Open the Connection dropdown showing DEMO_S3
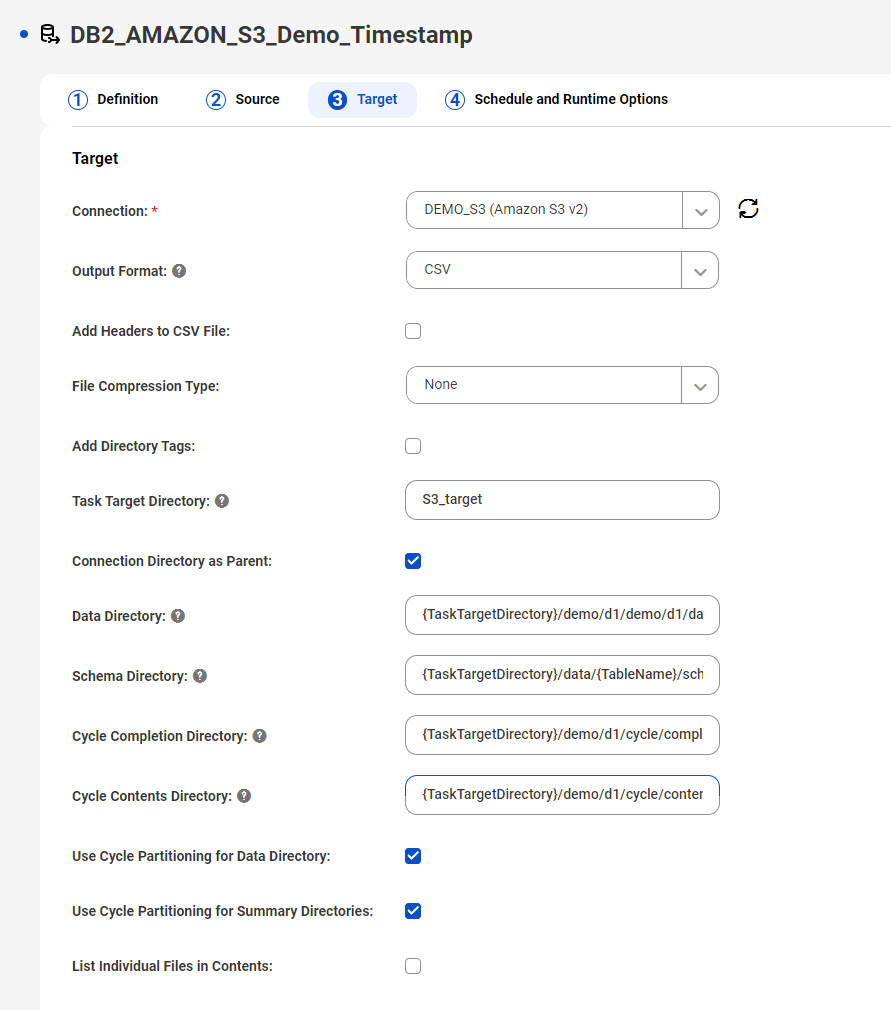The image size is (891, 1010). coord(562,210)
